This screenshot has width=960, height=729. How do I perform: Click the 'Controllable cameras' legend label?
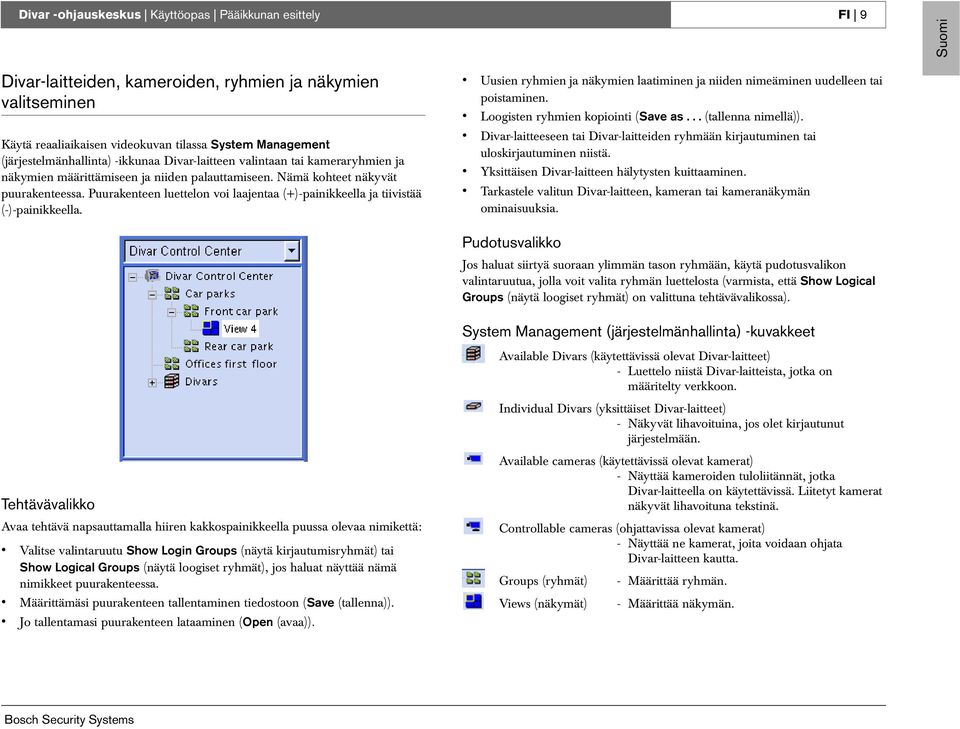[556, 528]
